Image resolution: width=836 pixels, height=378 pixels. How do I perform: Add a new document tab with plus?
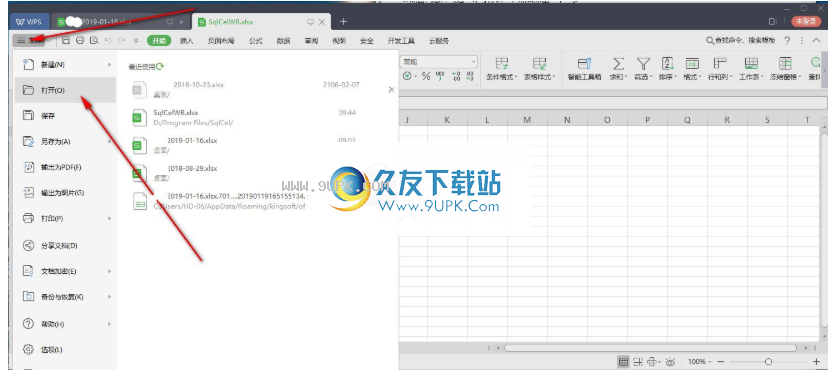click(x=343, y=22)
